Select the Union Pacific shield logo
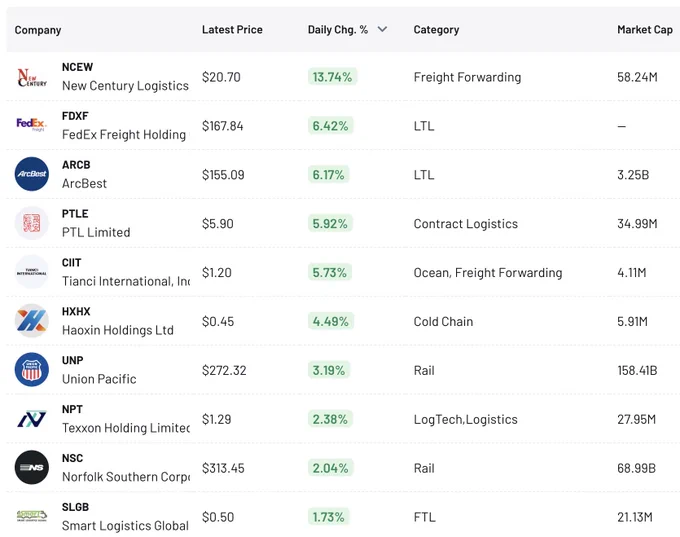This screenshot has height=537, width=680. tap(32, 370)
